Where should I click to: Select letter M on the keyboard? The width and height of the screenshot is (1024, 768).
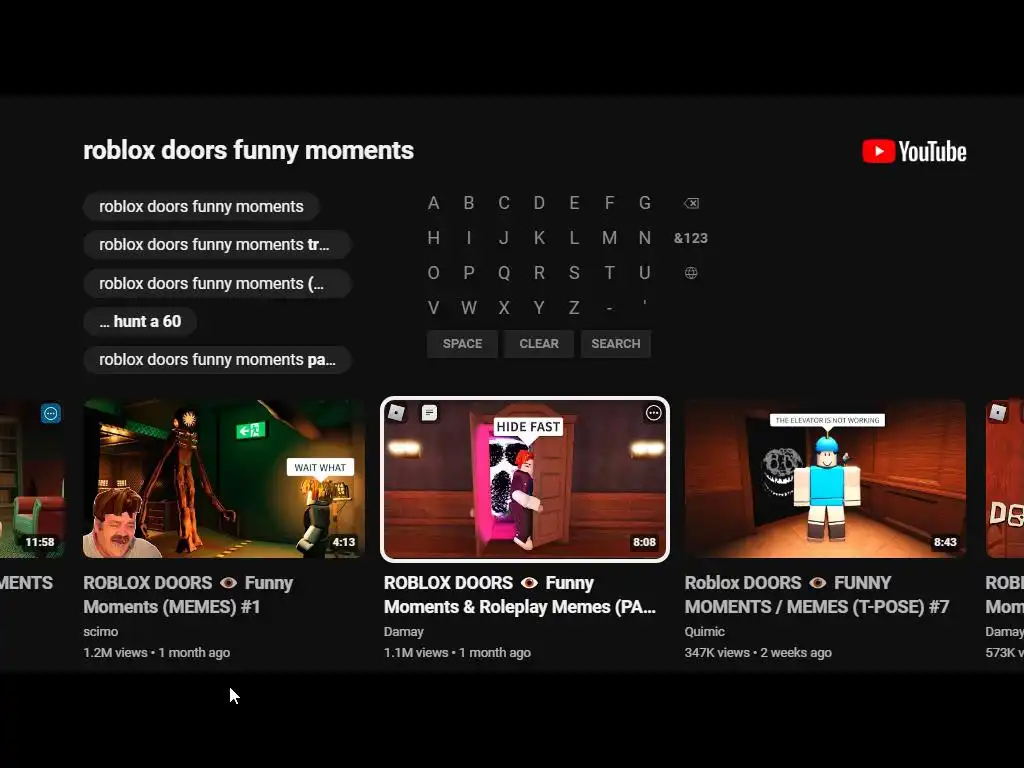(x=609, y=238)
